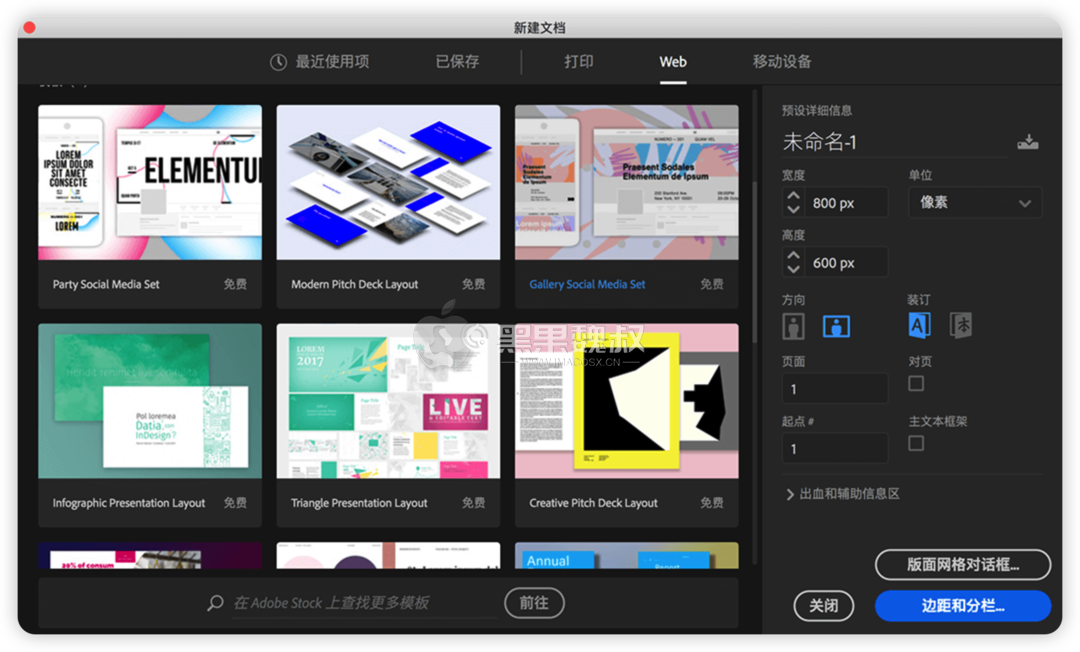This screenshot has width=1080, height=652.
Task: Click the 边距和分栏 button
Action: (x=962, y=606)
